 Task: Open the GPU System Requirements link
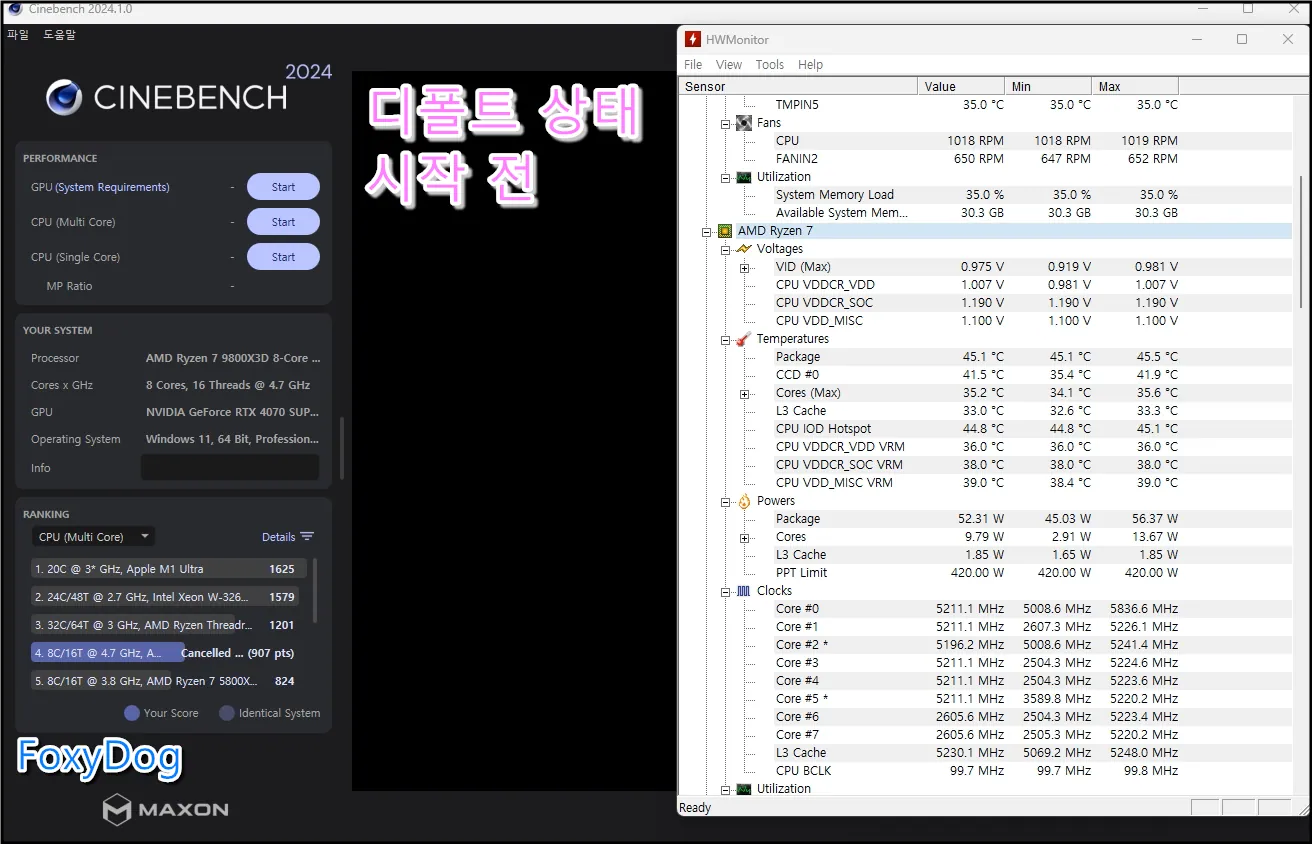click(x=112, y=187)
